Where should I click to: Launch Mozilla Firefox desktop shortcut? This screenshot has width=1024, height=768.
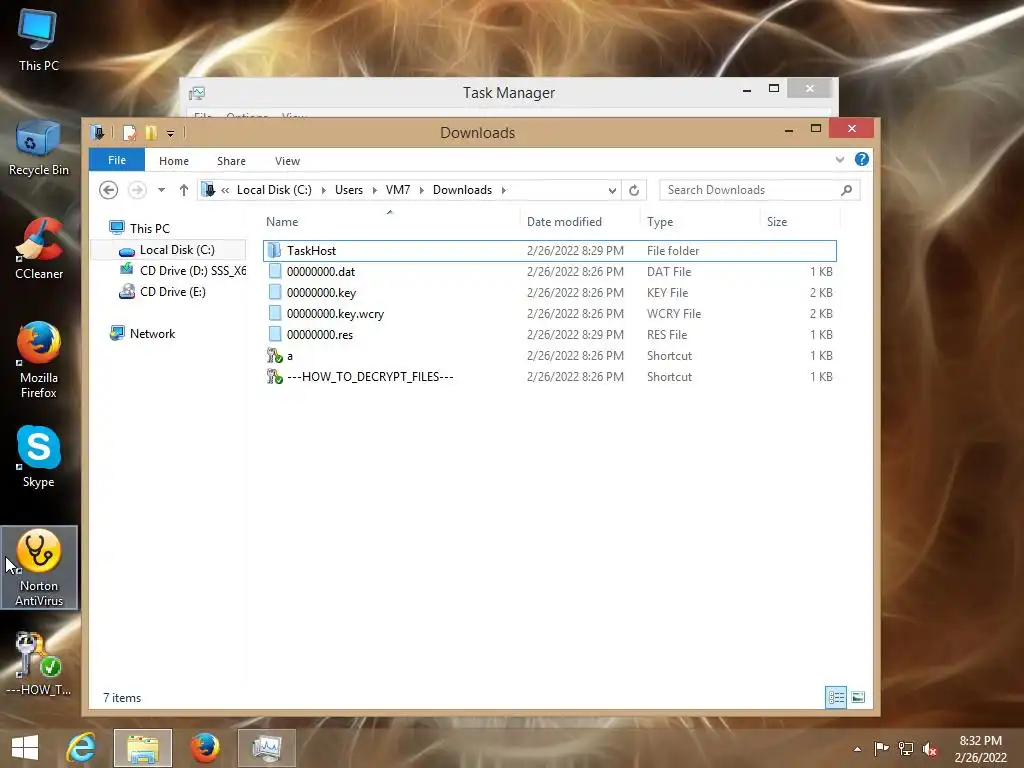pos(39,360)
